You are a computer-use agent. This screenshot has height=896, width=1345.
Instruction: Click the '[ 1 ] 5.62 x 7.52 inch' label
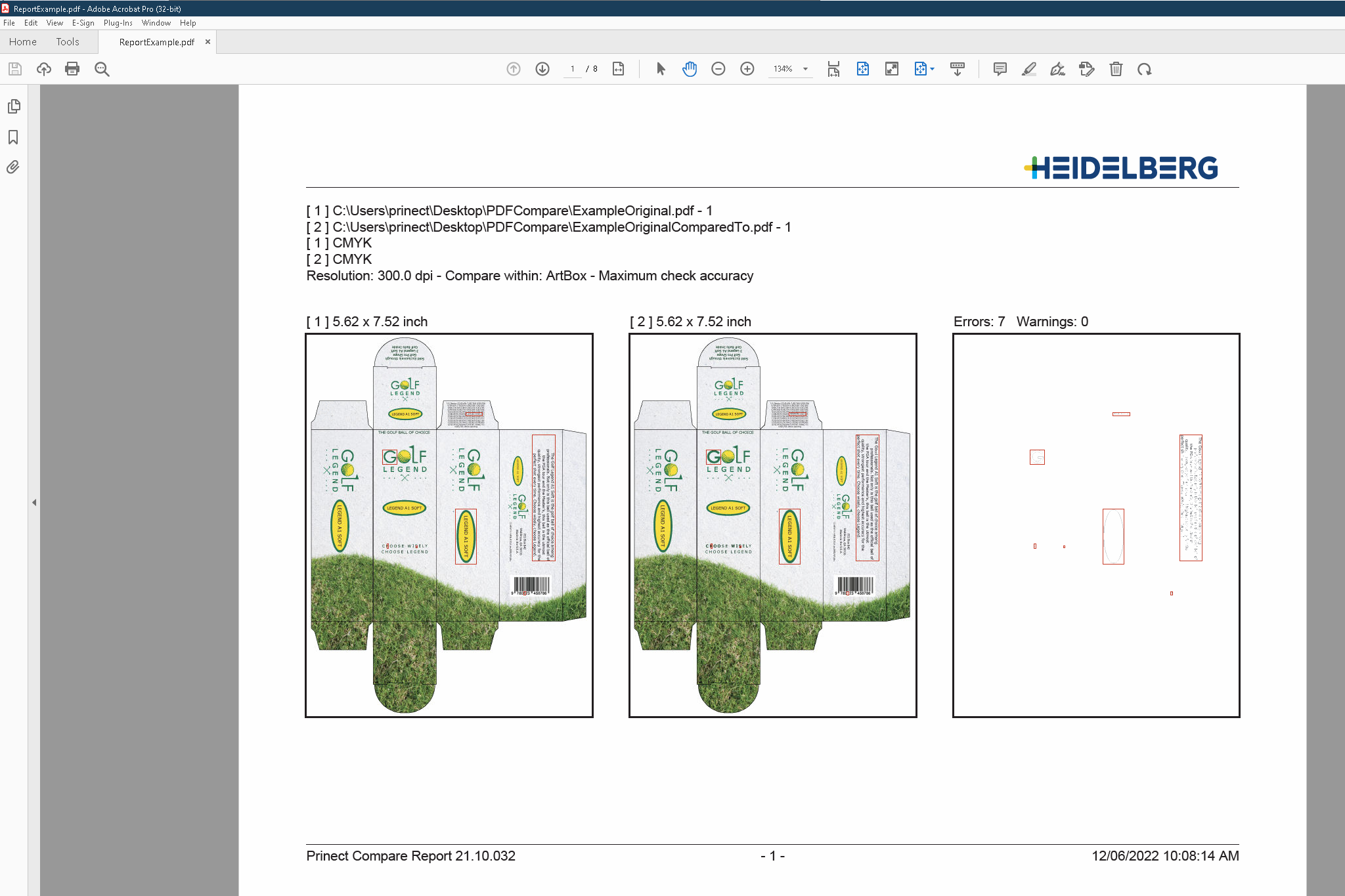click(x=367, y=322)
